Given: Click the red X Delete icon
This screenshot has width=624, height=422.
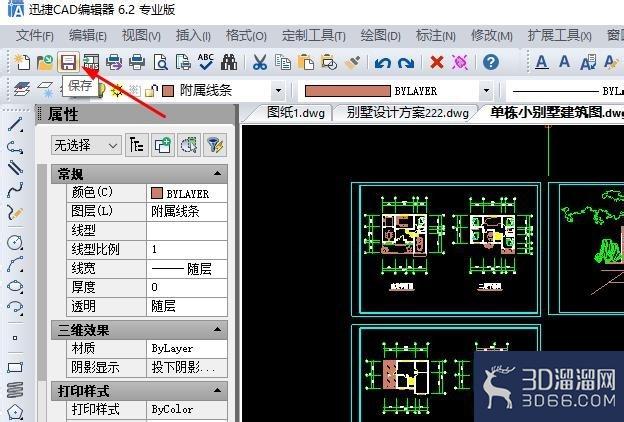Looking at the screenshot, I should tap(437, 62).
